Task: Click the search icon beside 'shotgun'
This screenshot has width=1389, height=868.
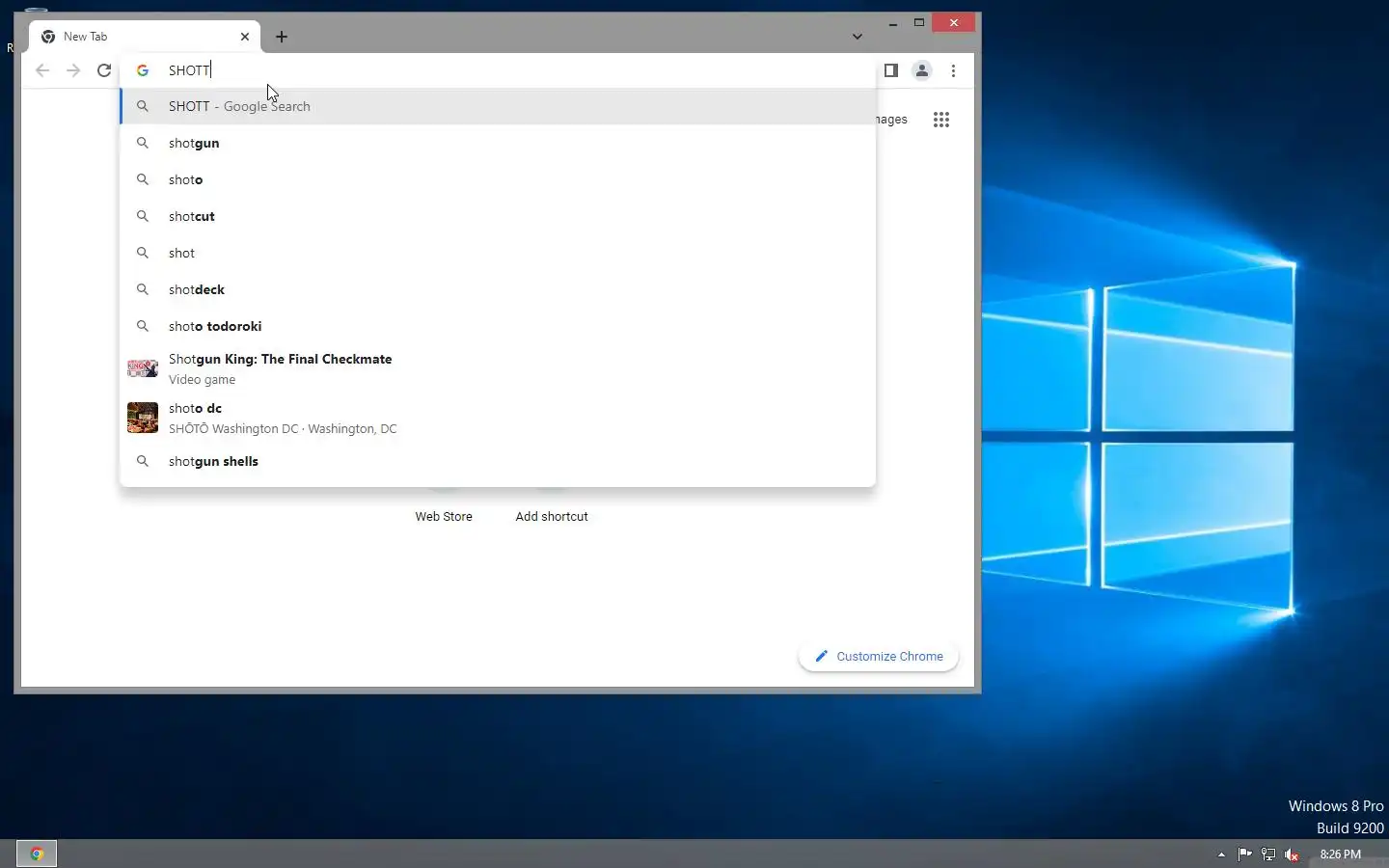Action: [x=143, y=143]
